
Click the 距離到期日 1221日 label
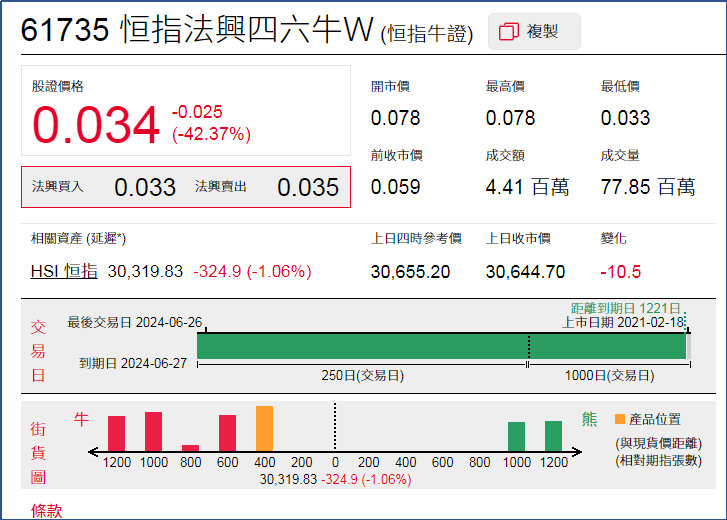tap(625, 308)
